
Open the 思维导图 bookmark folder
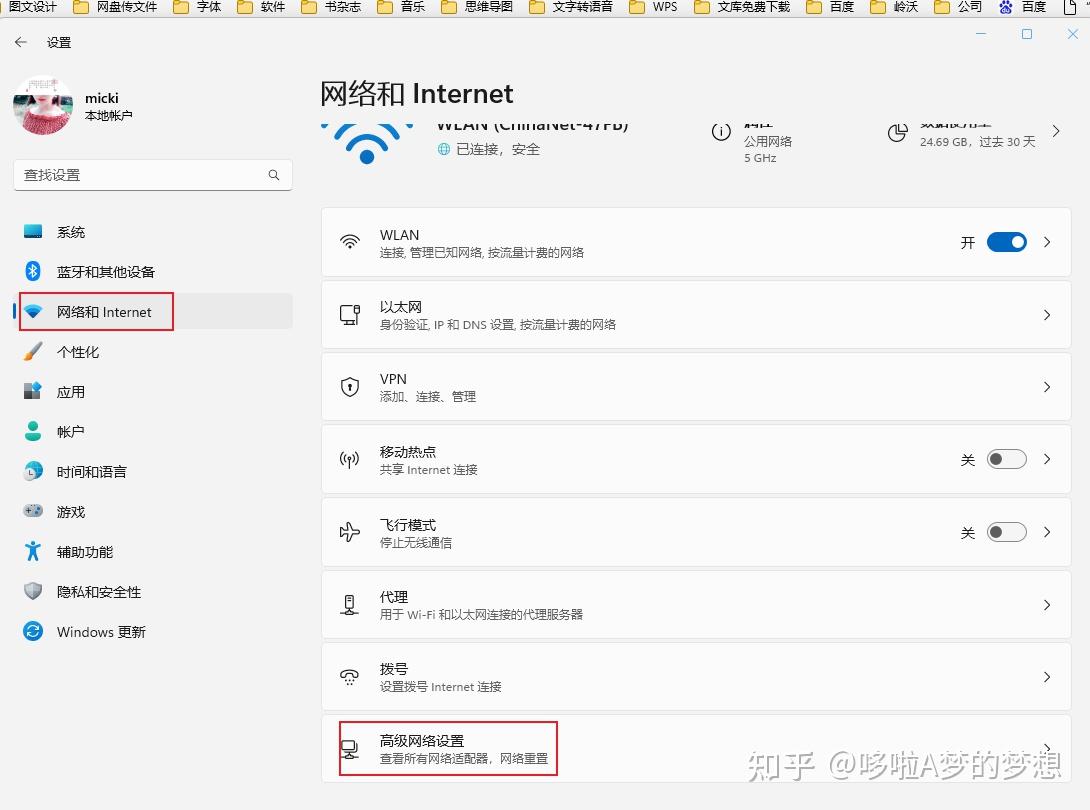click(477, 7)
